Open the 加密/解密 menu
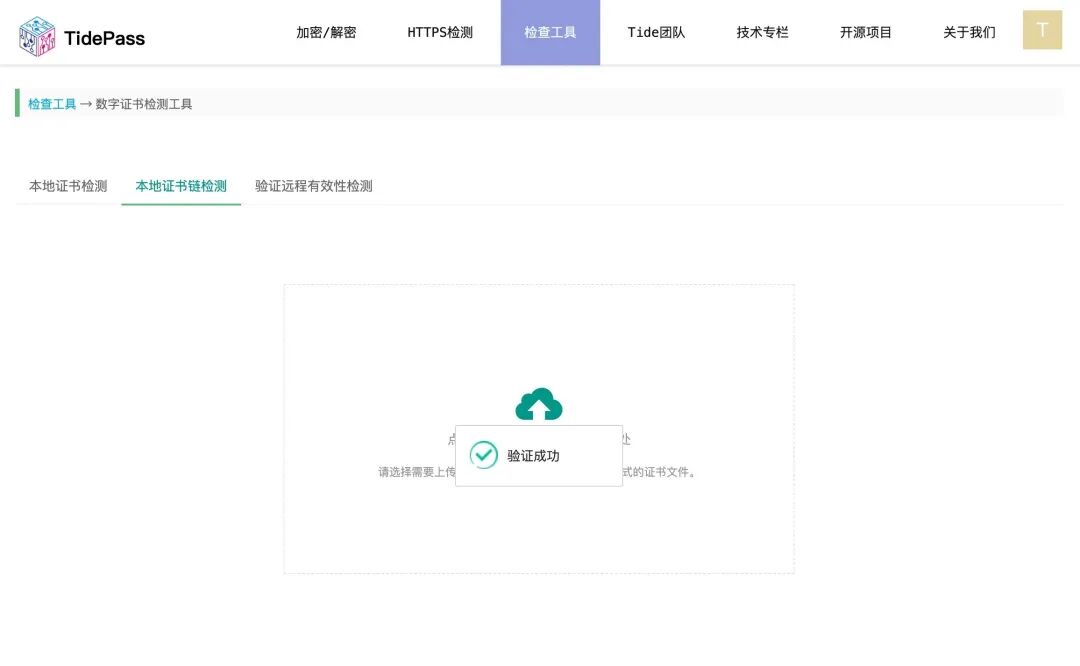 [x=326, y=32]
